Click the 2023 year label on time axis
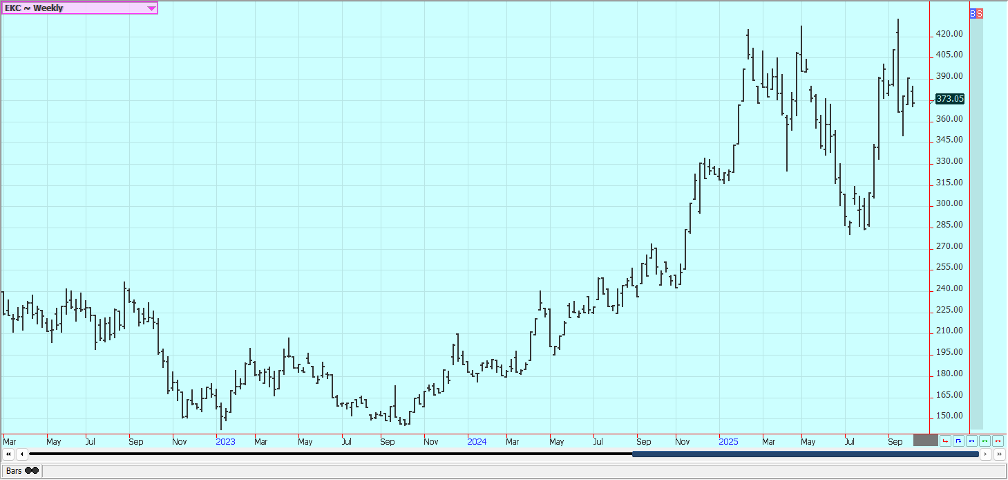1008x480 pixels. [x=225, y=440]
